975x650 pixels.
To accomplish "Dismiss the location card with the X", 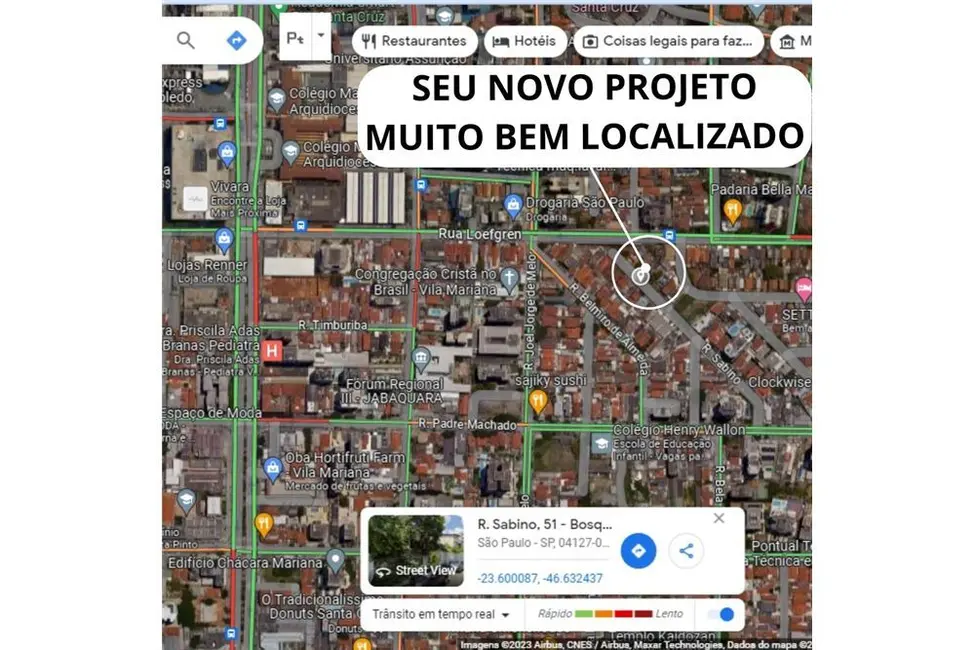I will point(718,518).
